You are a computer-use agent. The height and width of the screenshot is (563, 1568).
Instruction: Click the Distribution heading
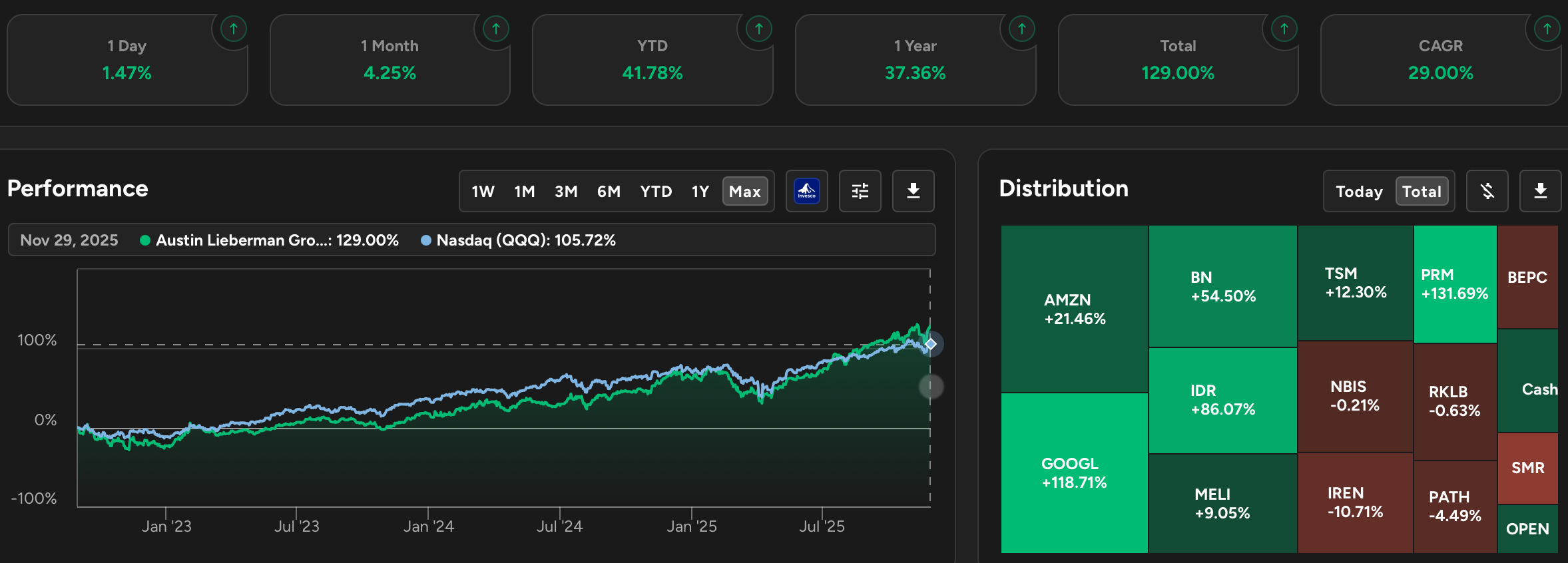click(1064, 188)
